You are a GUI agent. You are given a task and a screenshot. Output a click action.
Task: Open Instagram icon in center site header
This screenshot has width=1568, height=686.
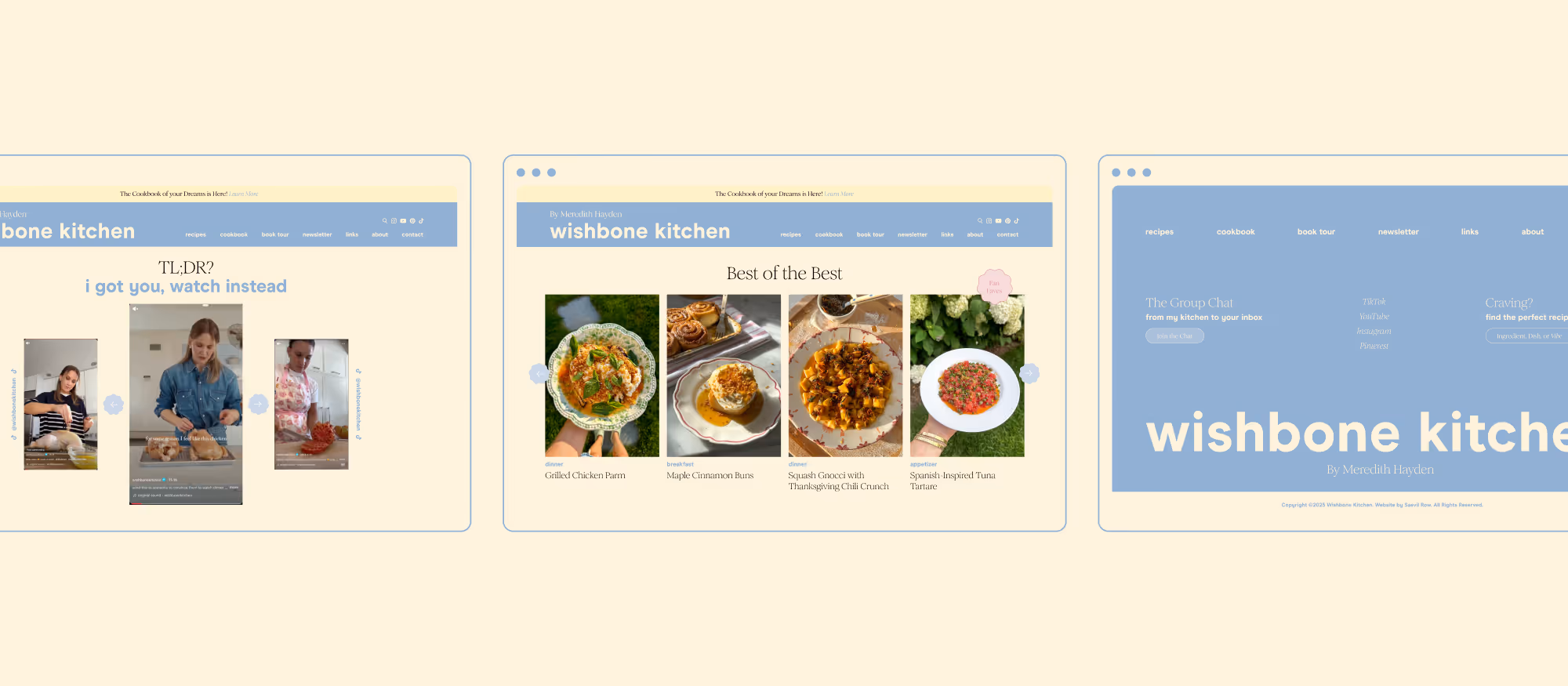(x=989, y=221)
